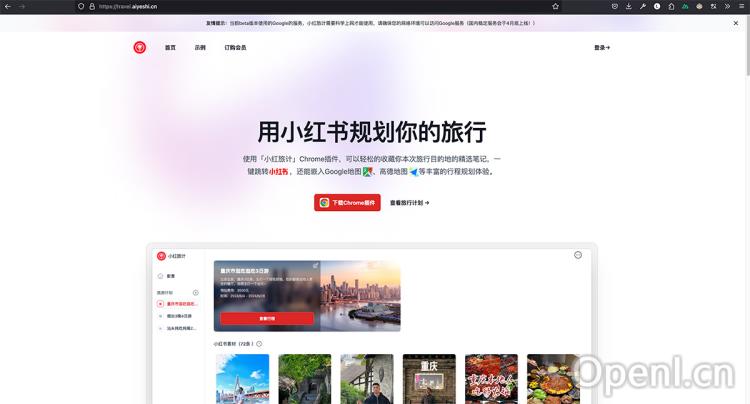Open the 首页 navigation item
The height and width of the screenshot is (404, 750).
170,47
